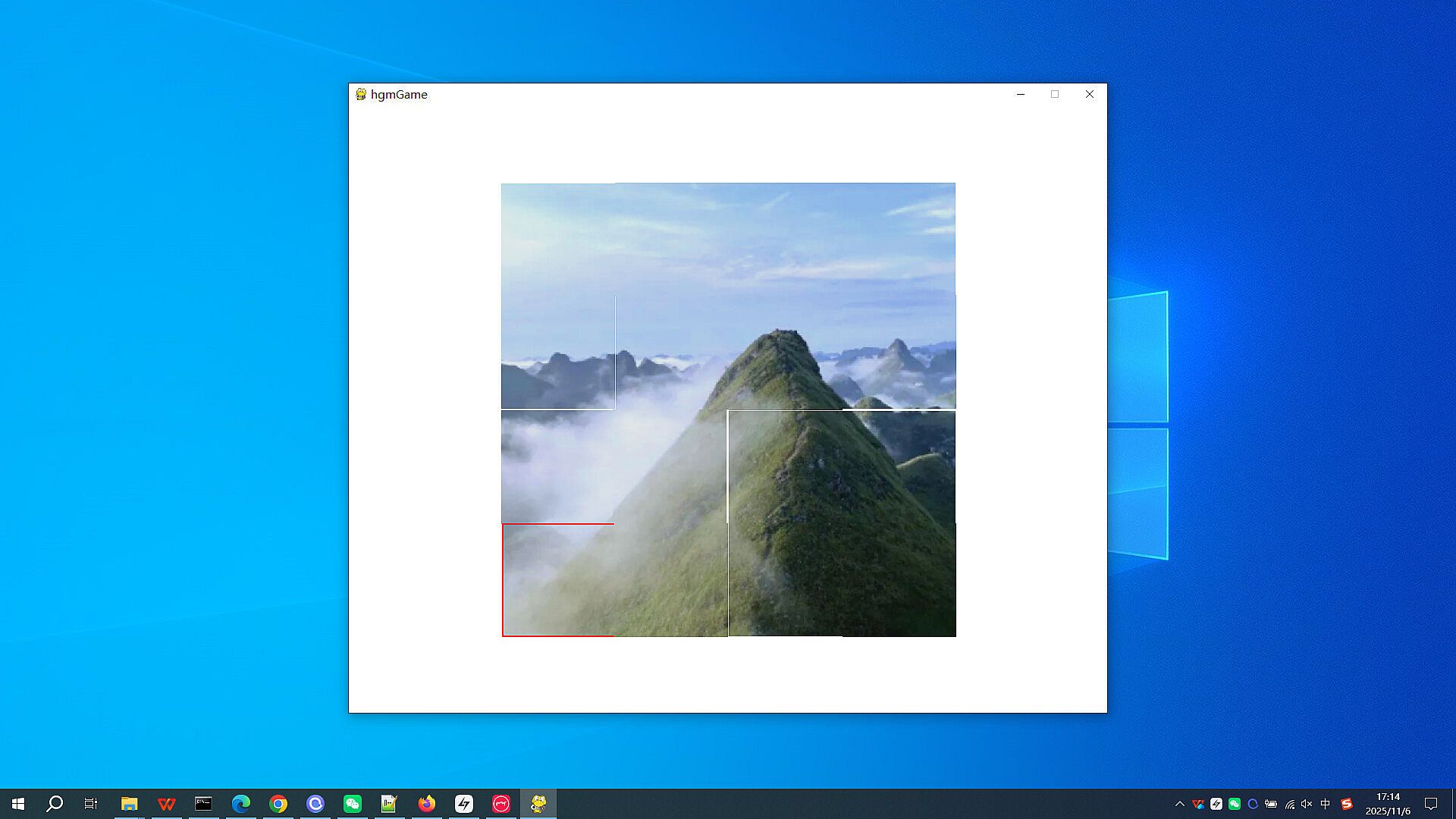This screenshot has height=819, width=1456.
Task: Launch WPS Office from the taskbar
Action: (x=166, y=804)
